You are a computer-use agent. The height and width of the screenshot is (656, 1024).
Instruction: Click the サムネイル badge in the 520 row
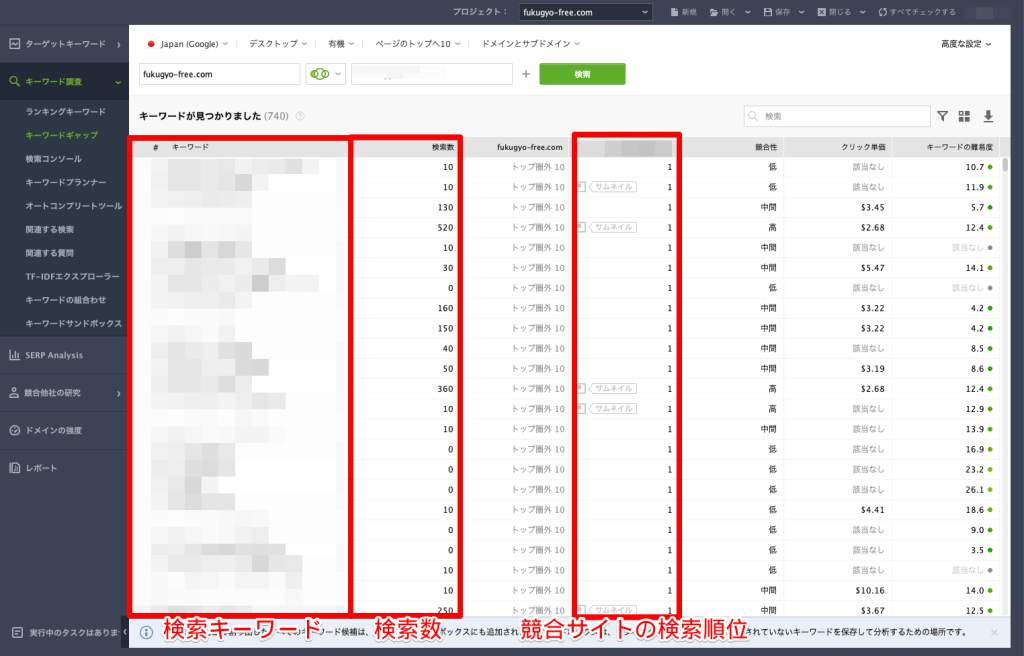pos(613,227)
